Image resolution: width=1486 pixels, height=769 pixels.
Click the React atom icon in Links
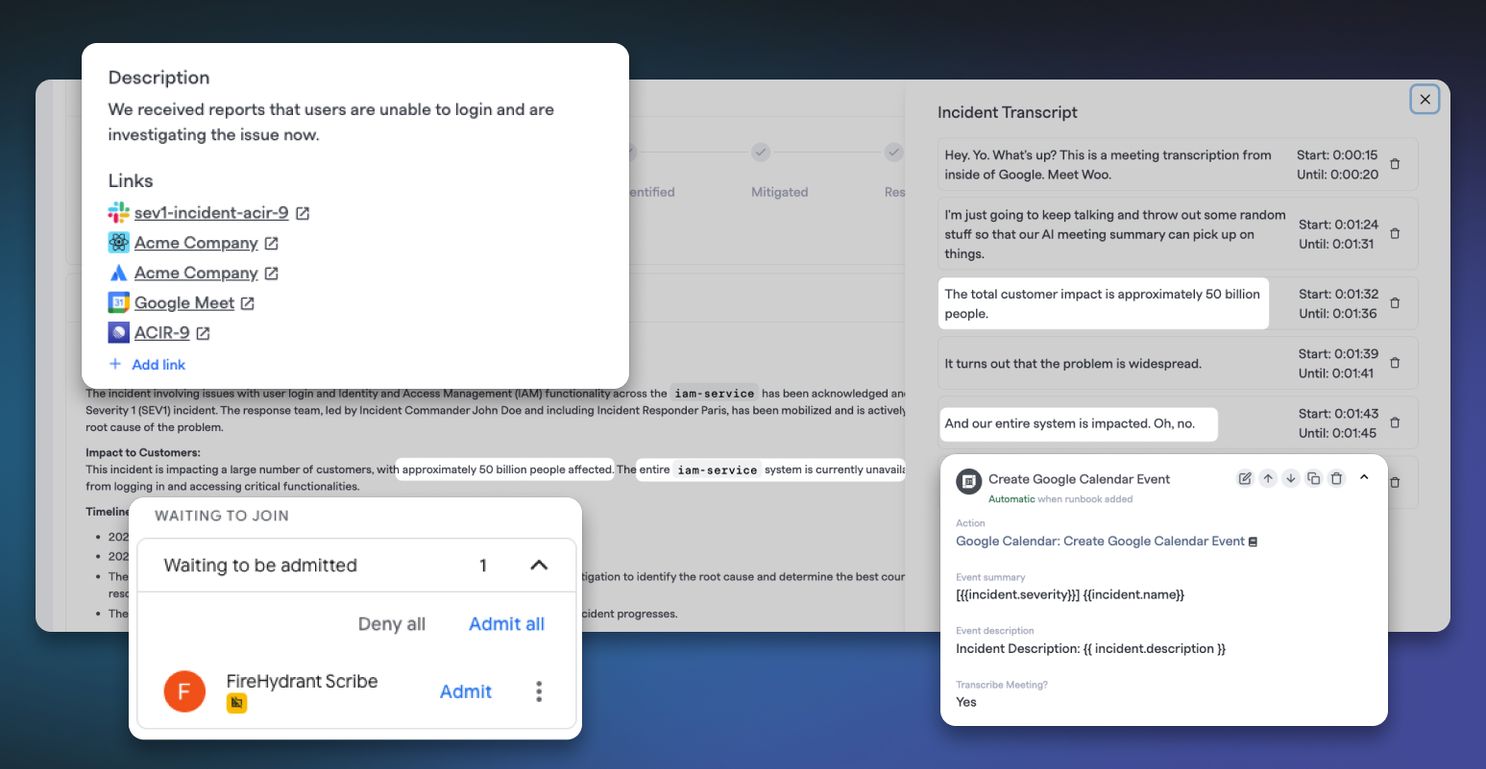pyautogui.click(x=119, y=243)
